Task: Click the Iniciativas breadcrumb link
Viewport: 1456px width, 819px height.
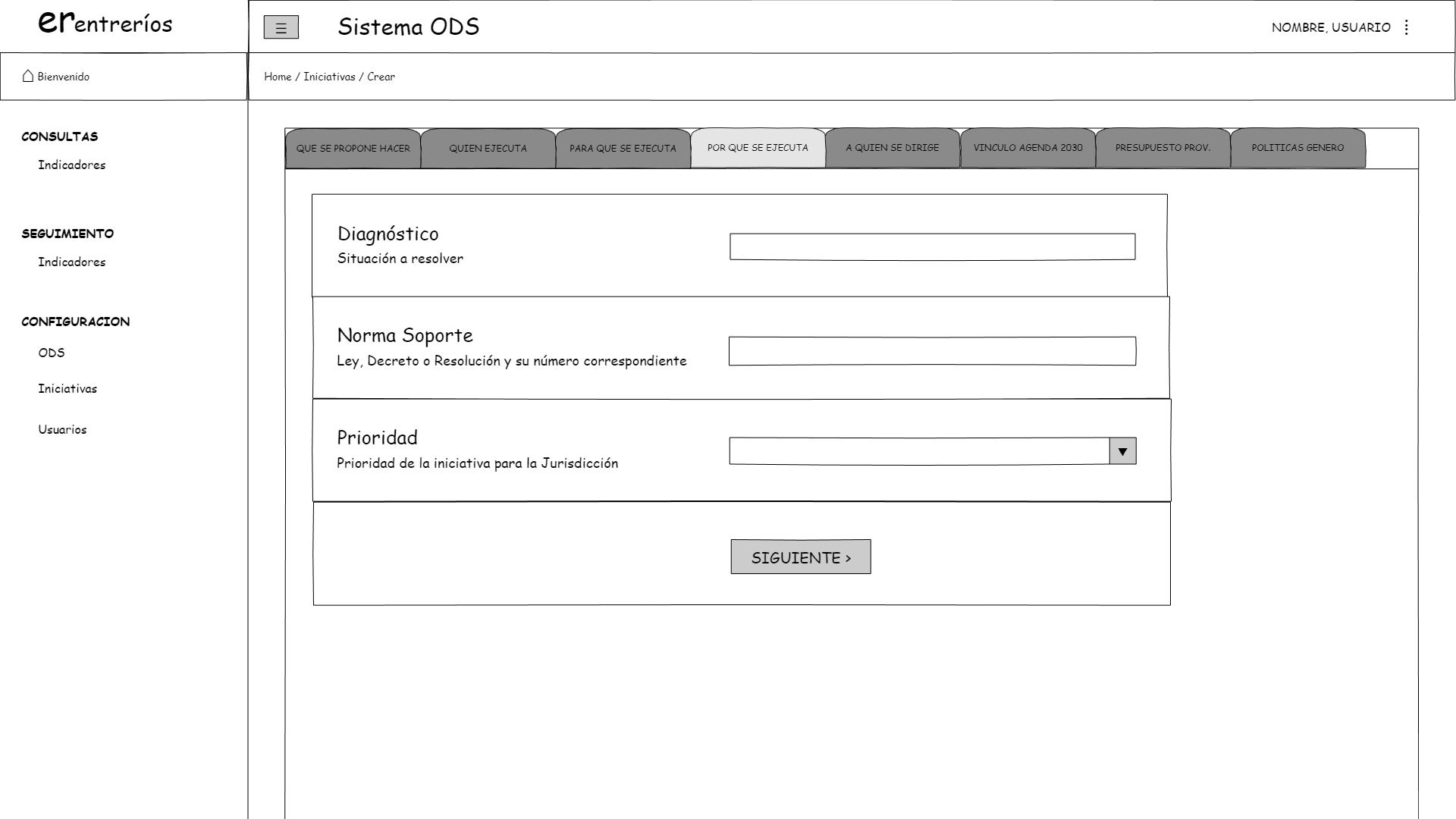Action: pos(329,77)
